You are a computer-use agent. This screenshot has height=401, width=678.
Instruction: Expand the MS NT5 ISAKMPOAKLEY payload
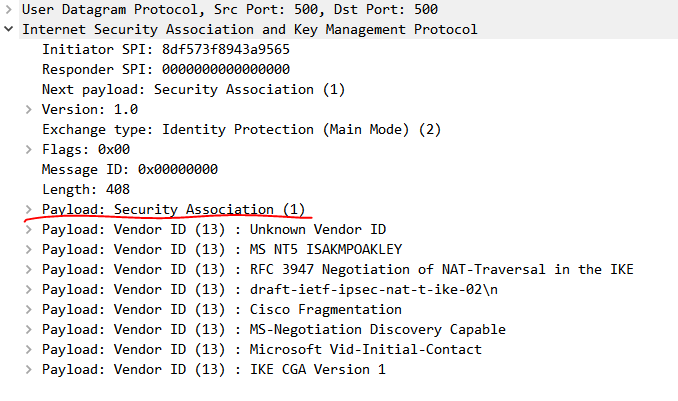29,250
